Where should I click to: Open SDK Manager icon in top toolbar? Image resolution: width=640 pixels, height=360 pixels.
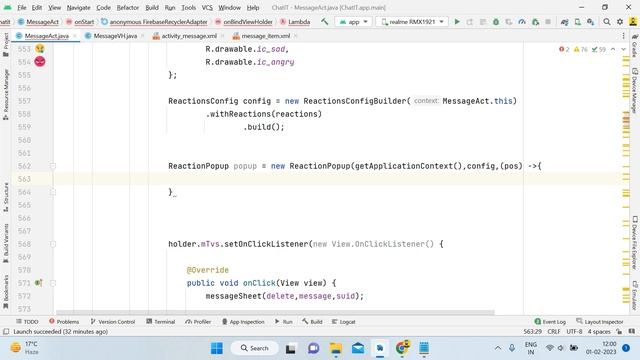click(591, 22)
